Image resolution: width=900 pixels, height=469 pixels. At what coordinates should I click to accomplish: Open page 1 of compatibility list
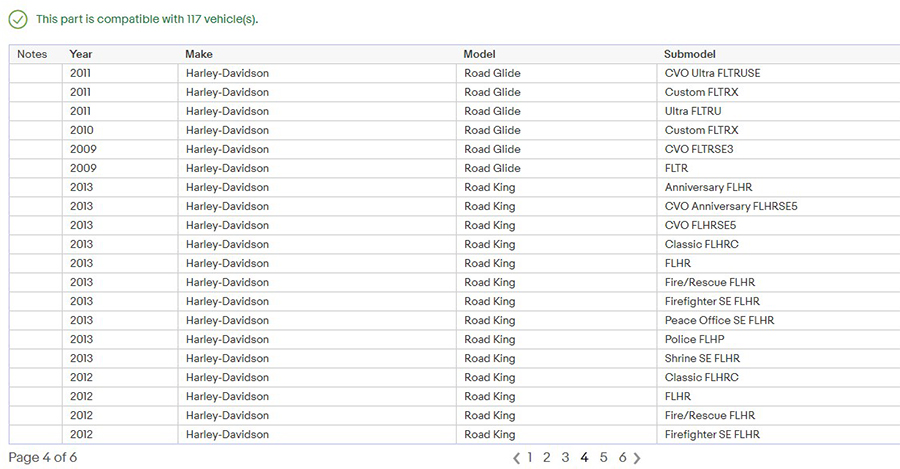coord(530,457)
